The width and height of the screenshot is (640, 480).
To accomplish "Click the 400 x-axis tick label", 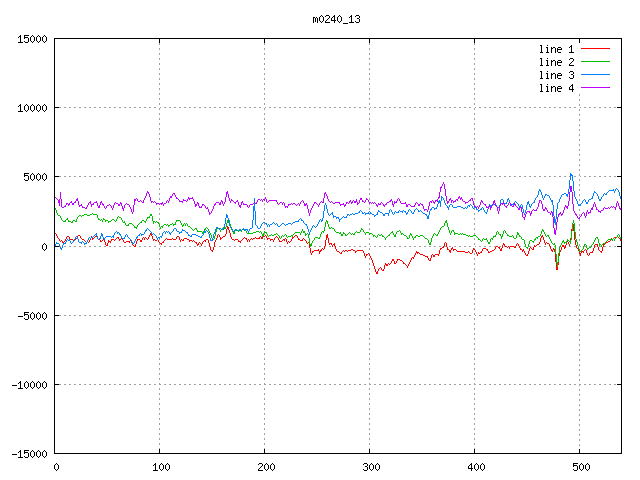I will [475, 467].
